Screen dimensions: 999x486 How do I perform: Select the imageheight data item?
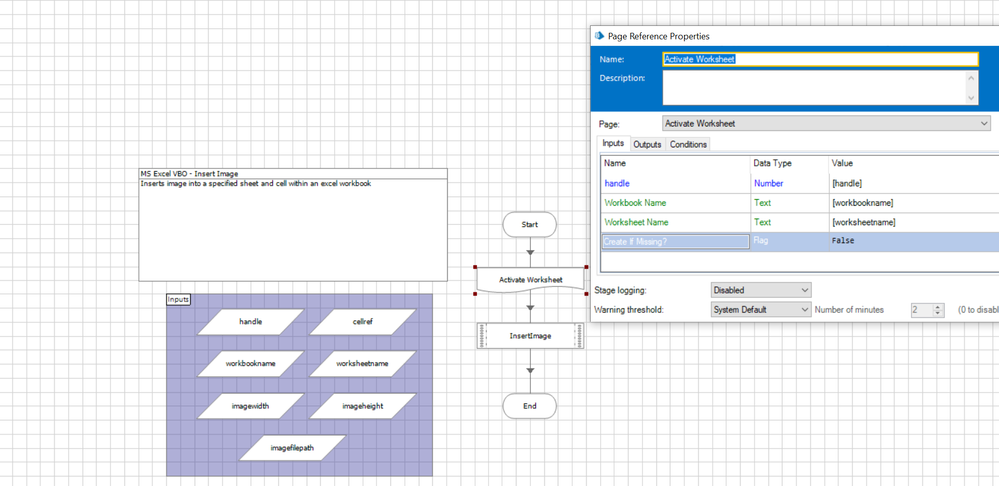click(362, 406)
